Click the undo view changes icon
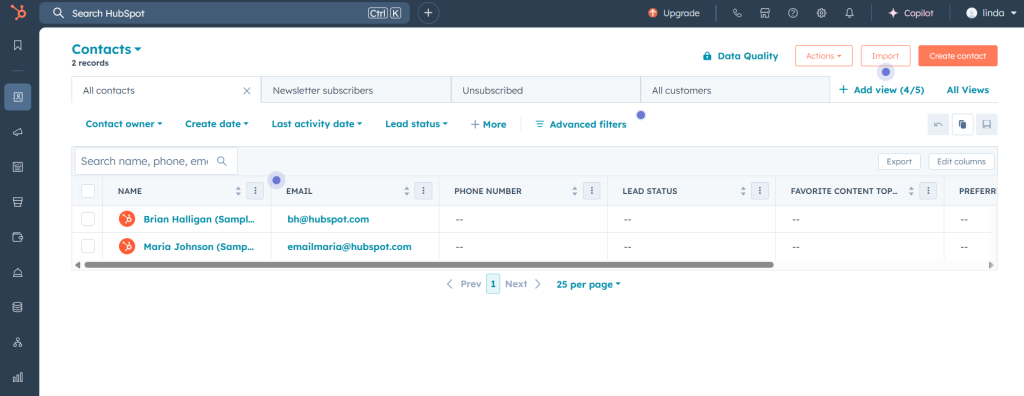The image size is (1024, 396). point(938,124)
